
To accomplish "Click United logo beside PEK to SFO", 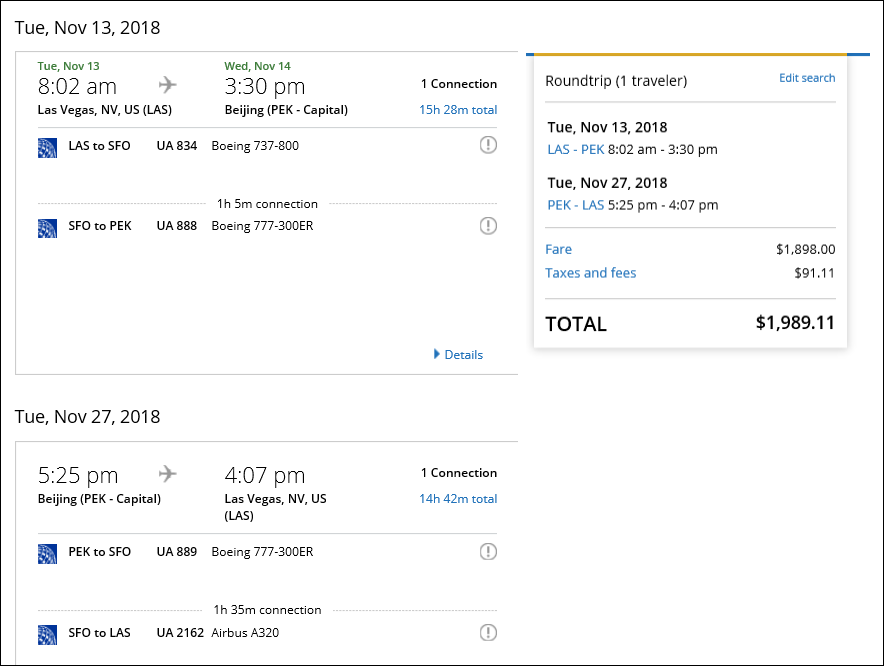I will point(47,553).
